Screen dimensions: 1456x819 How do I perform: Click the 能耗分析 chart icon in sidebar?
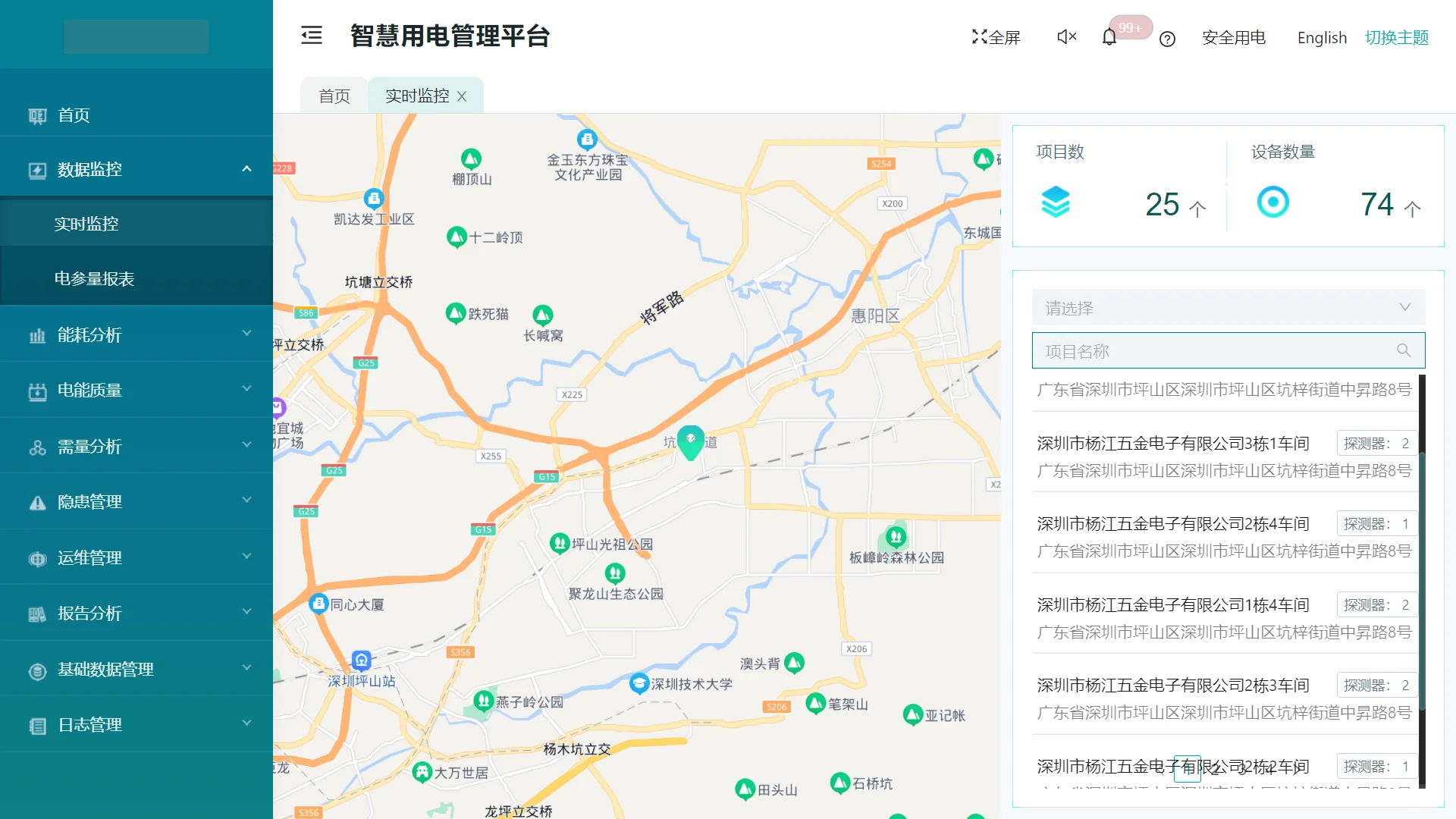click(37, 334)
